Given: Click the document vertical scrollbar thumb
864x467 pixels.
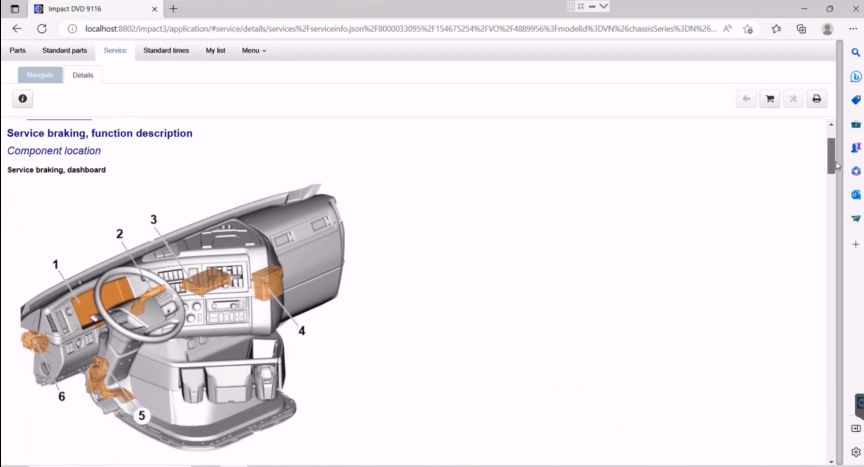Looking at the screenshot, I should [830, 155].
